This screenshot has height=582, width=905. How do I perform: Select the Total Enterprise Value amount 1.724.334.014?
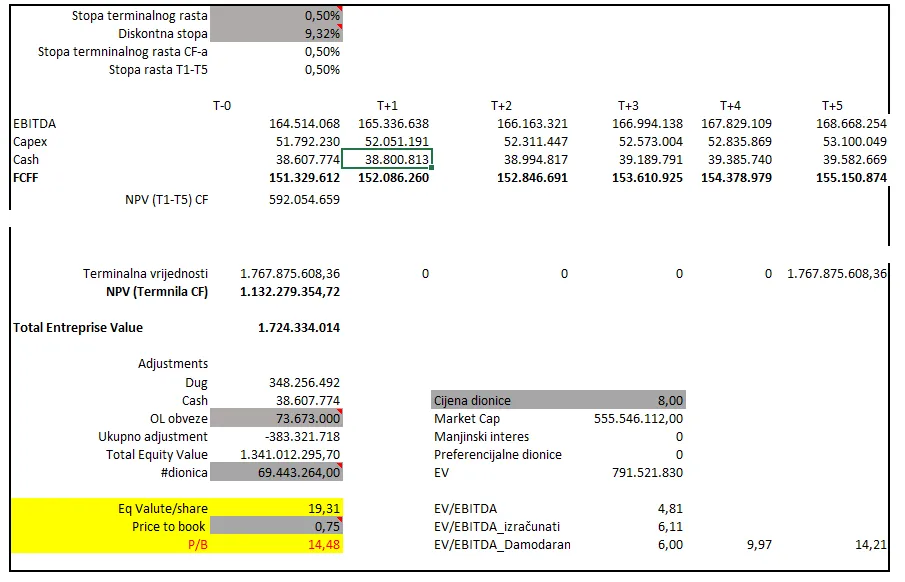point(300,327)
